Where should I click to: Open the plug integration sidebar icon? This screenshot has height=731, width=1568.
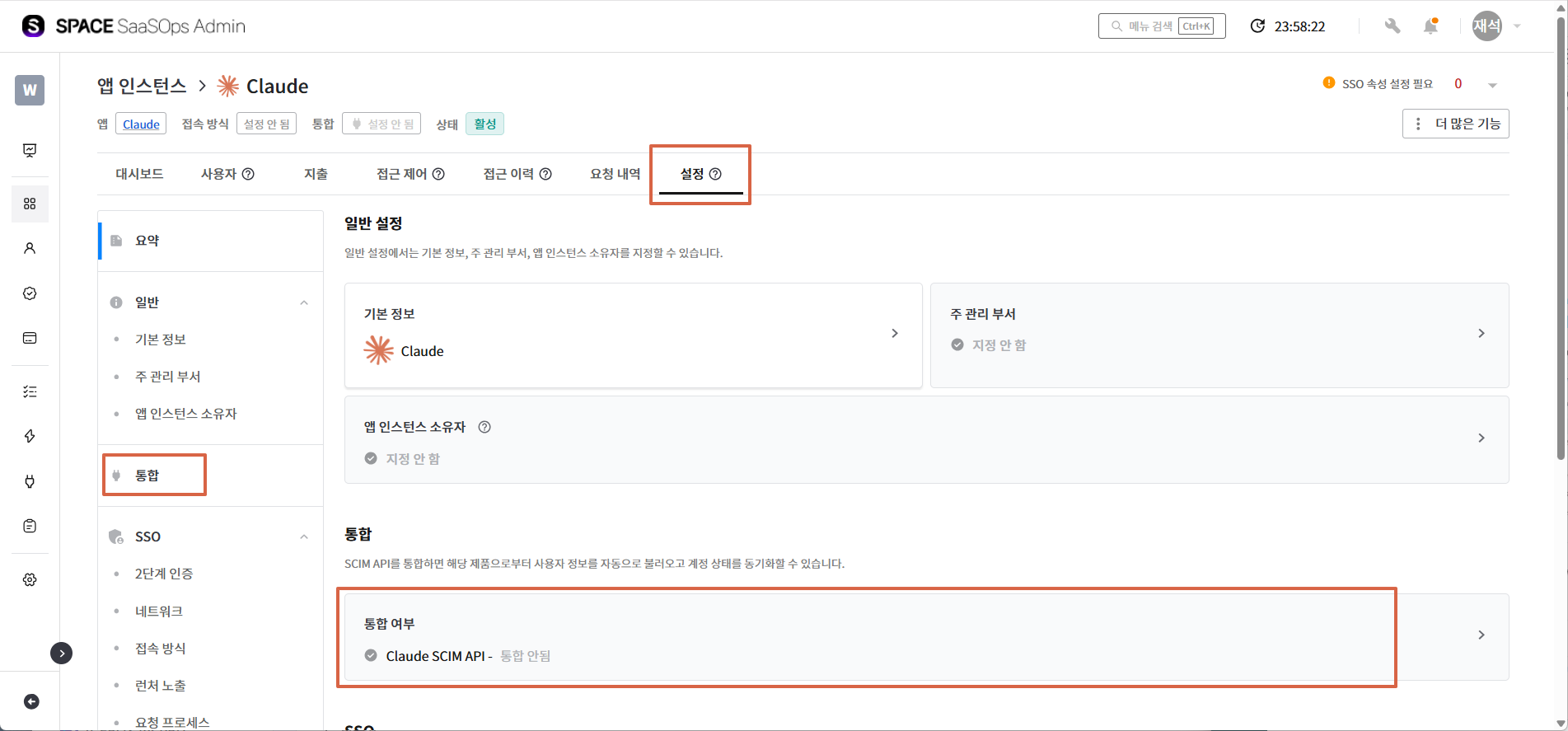click(30, 481)
